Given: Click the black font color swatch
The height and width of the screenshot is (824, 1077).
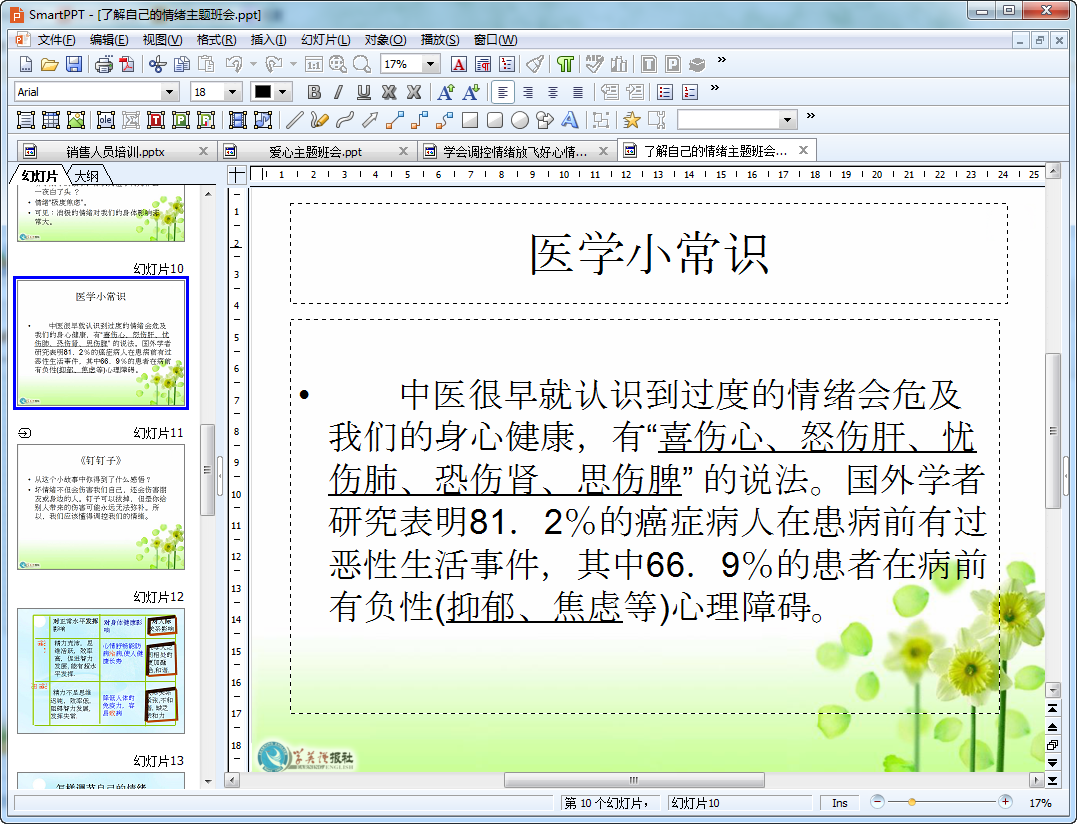Looking at the screenshot, I should (263, 92).
